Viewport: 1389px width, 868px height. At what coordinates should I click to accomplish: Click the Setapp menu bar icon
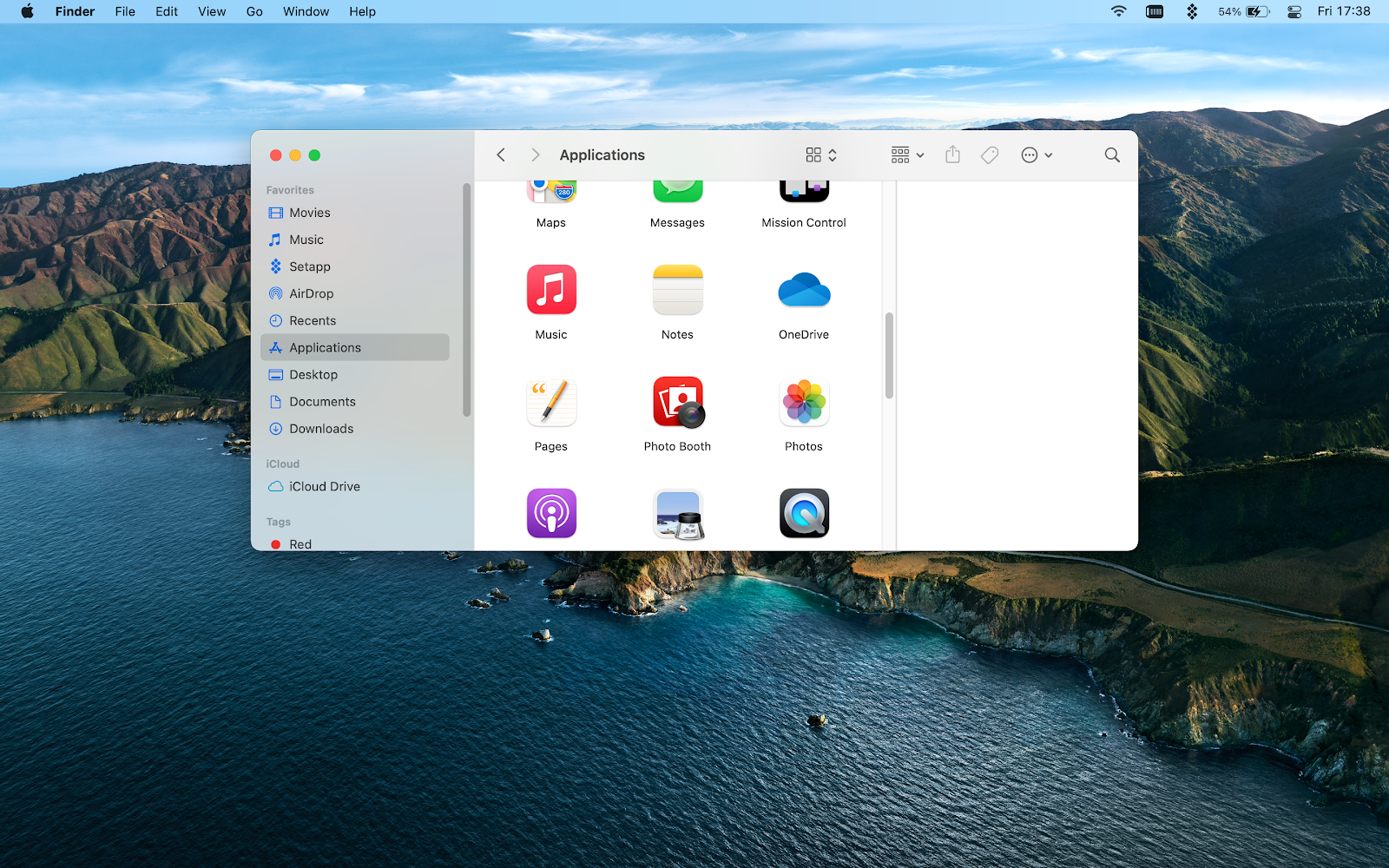1192,11
